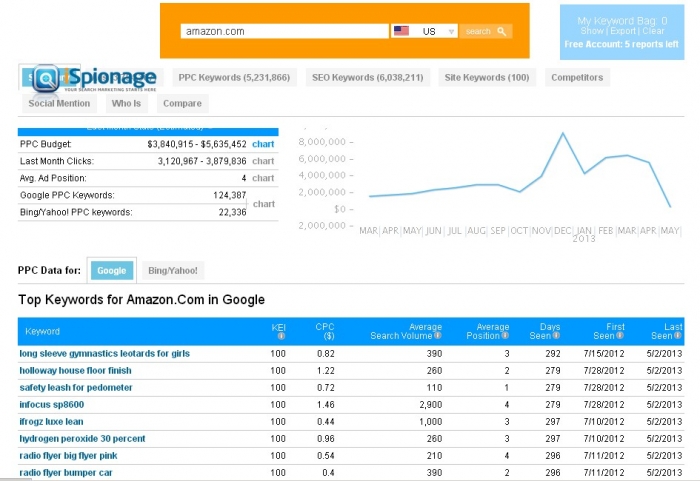Viewport: 700px width, 481px height.
Task: Click Show in My Keyword Bag
Action: tap(591, 31)
